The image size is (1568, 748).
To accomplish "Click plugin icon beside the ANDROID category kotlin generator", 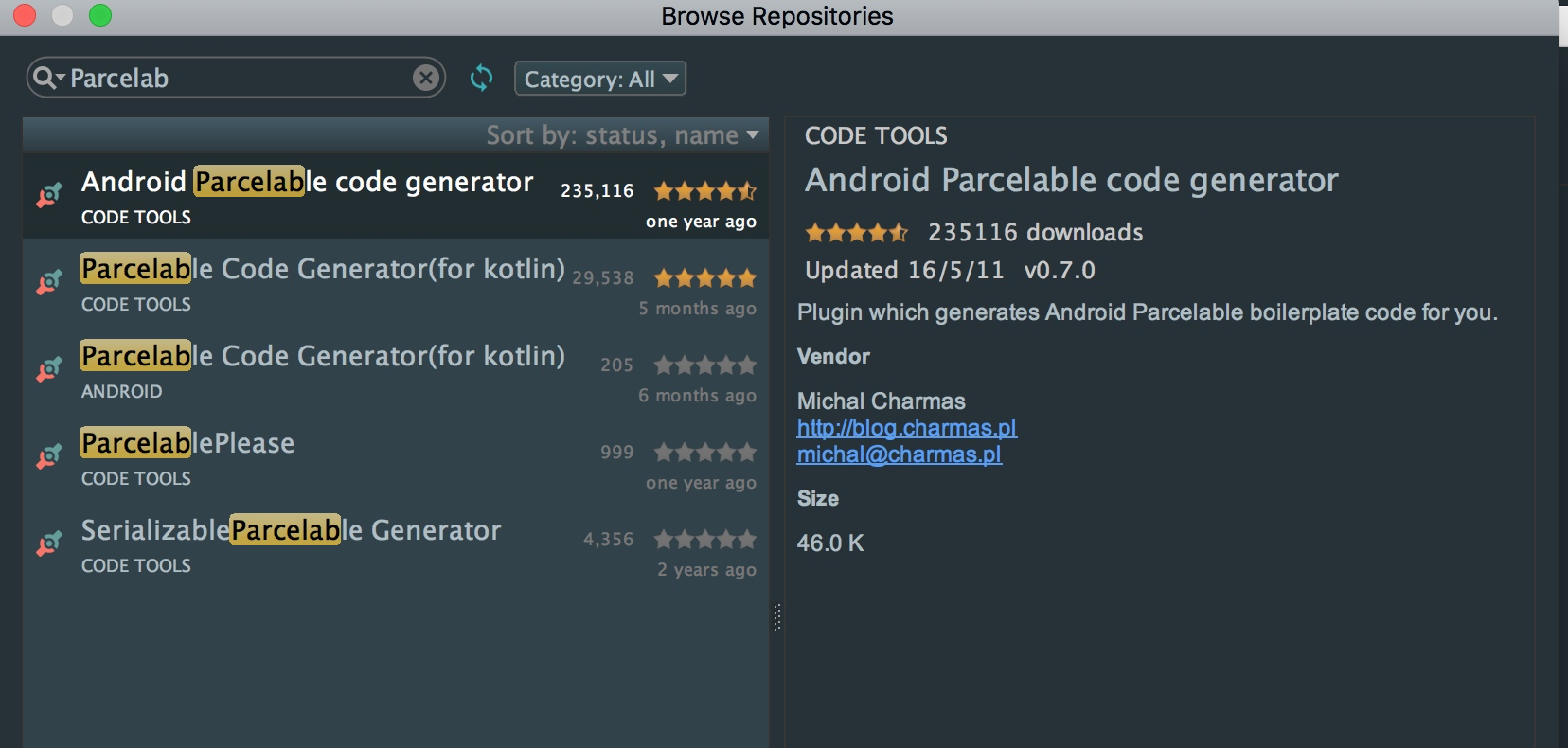I will click(49, 369).
